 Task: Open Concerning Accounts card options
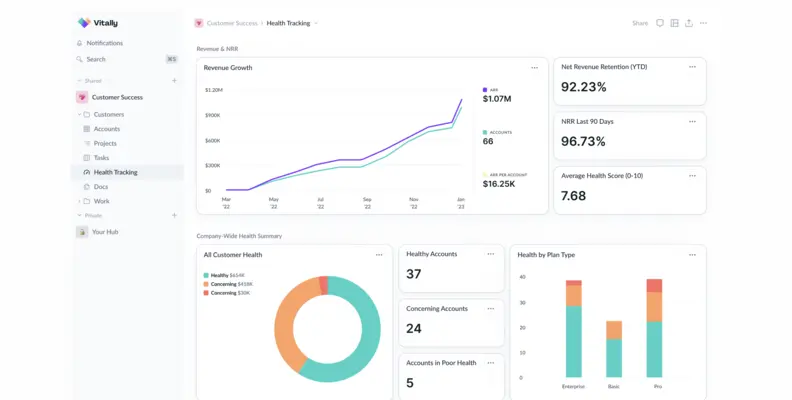pos(491,309)
